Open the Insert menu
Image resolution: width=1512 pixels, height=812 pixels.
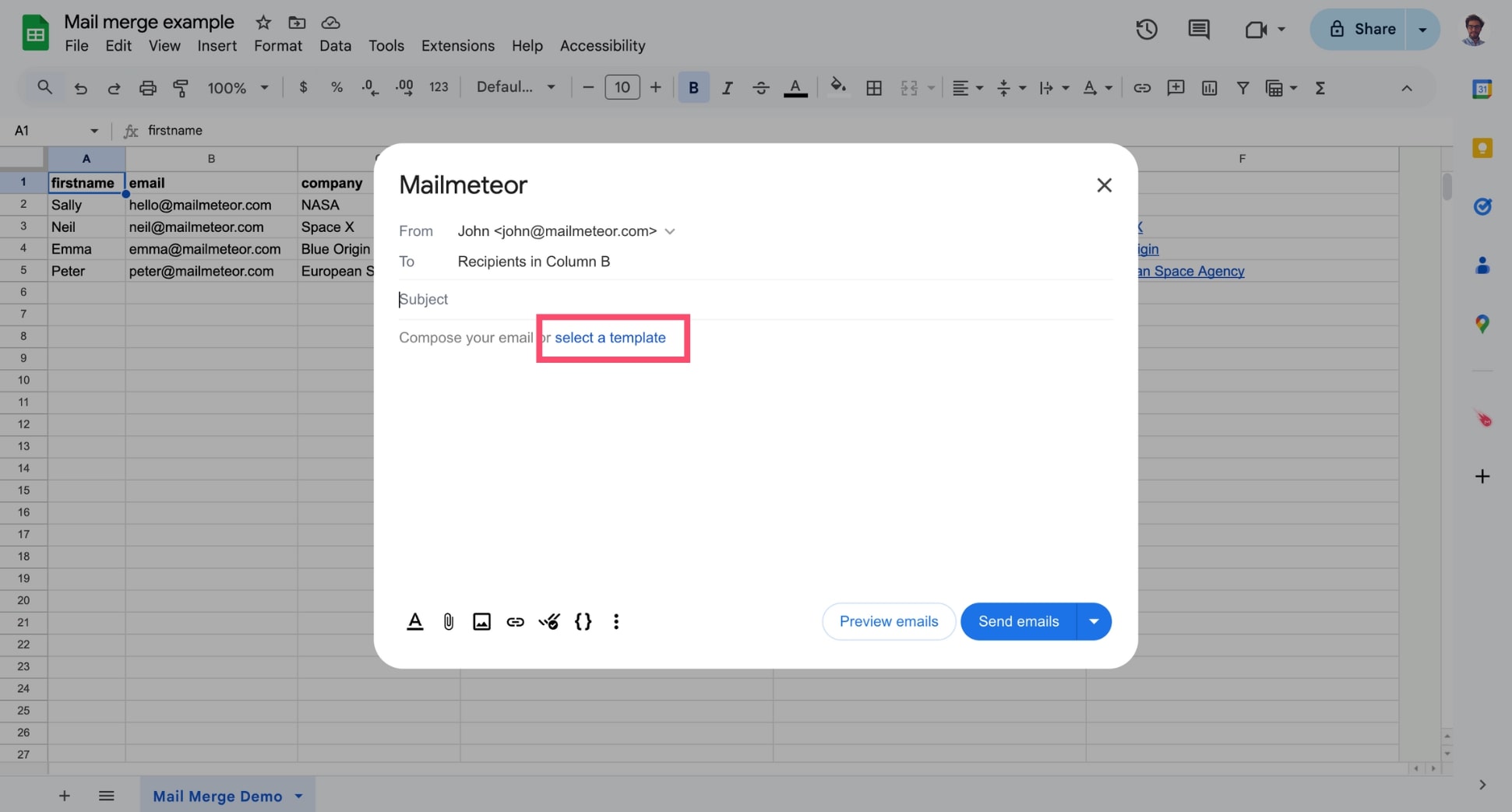coord(217,46)
